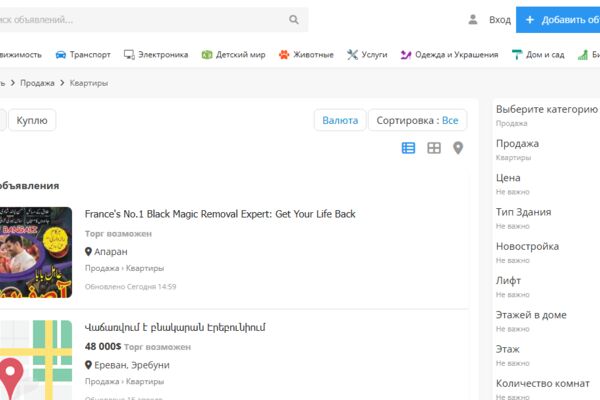Click the Апаран location text
The height and width of the screenshot is (400, 600).
[111, 252]
